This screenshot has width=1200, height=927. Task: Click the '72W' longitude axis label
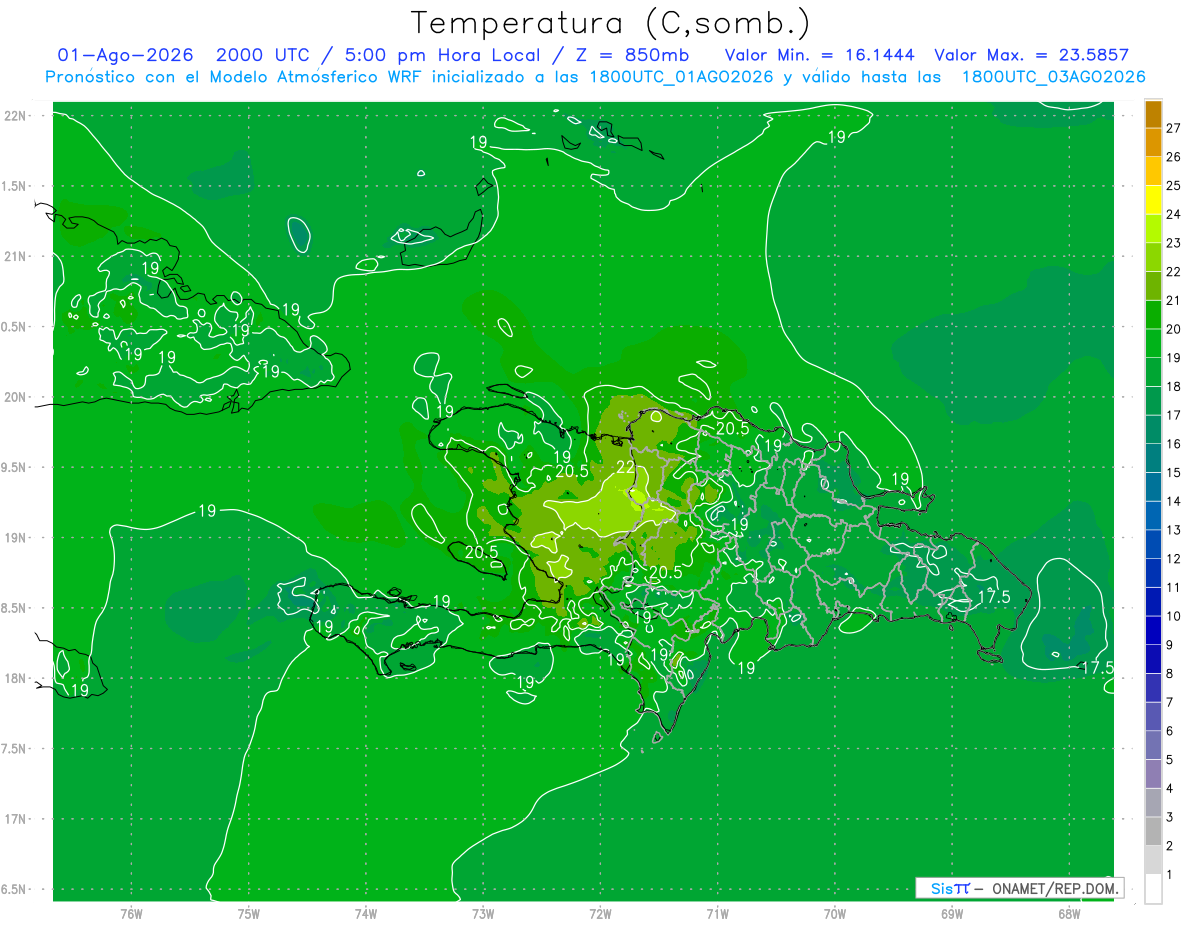(601, 914)
